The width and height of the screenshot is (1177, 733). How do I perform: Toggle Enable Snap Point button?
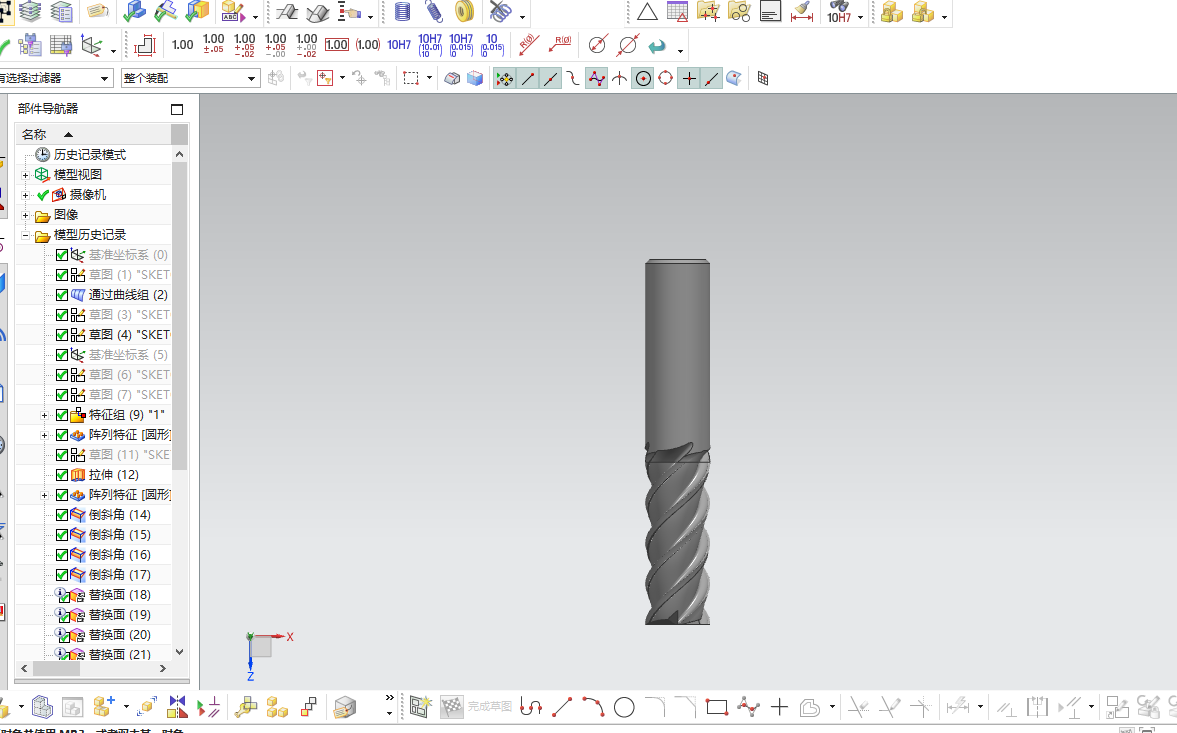coord(505,79)
